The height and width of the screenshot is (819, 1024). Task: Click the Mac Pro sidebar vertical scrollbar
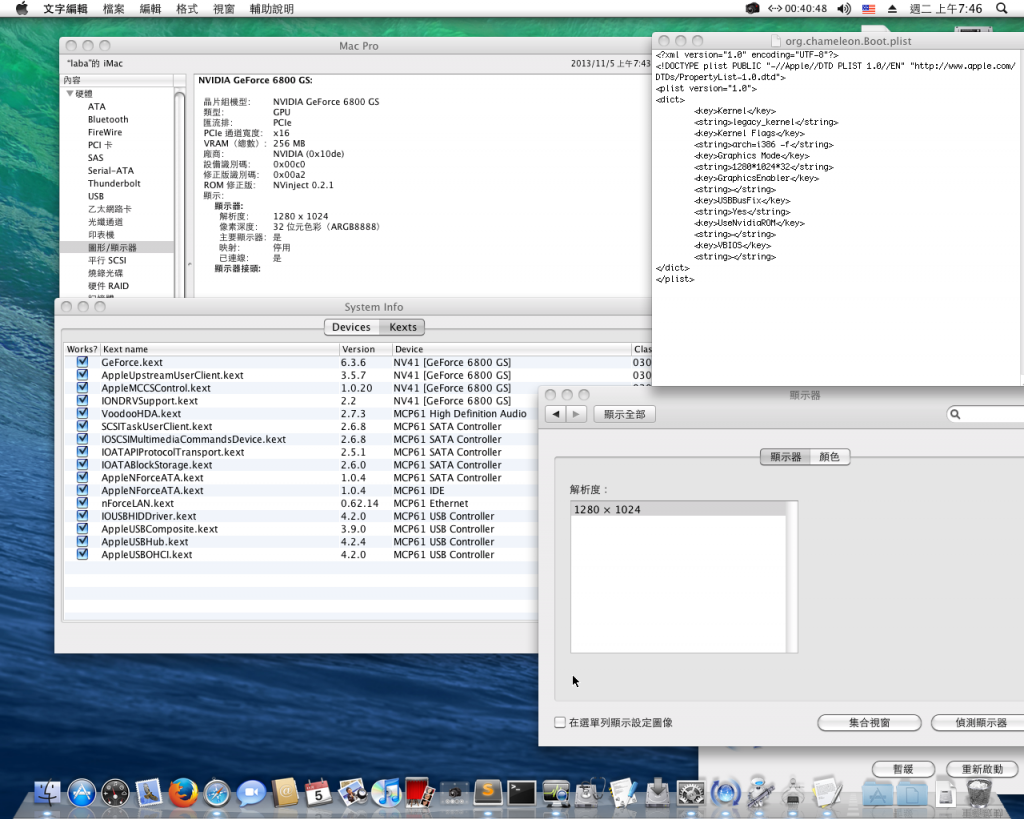click(x=180, y=194)
